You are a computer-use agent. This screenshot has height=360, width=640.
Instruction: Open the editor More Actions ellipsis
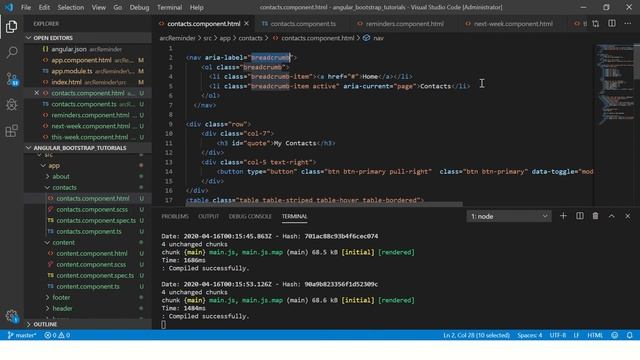pyautogui.click(x=627, y=24)
